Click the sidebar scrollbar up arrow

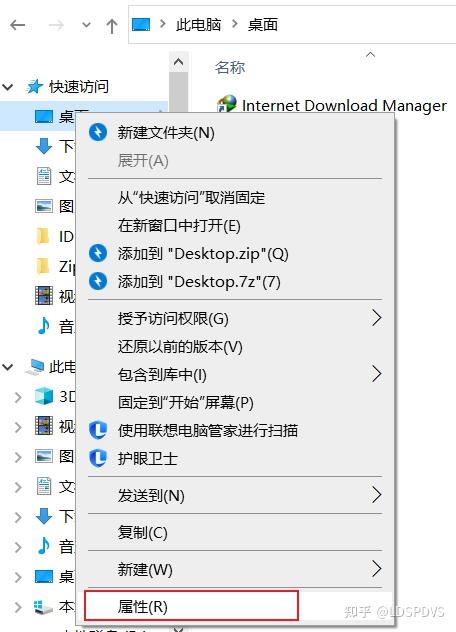178,62
